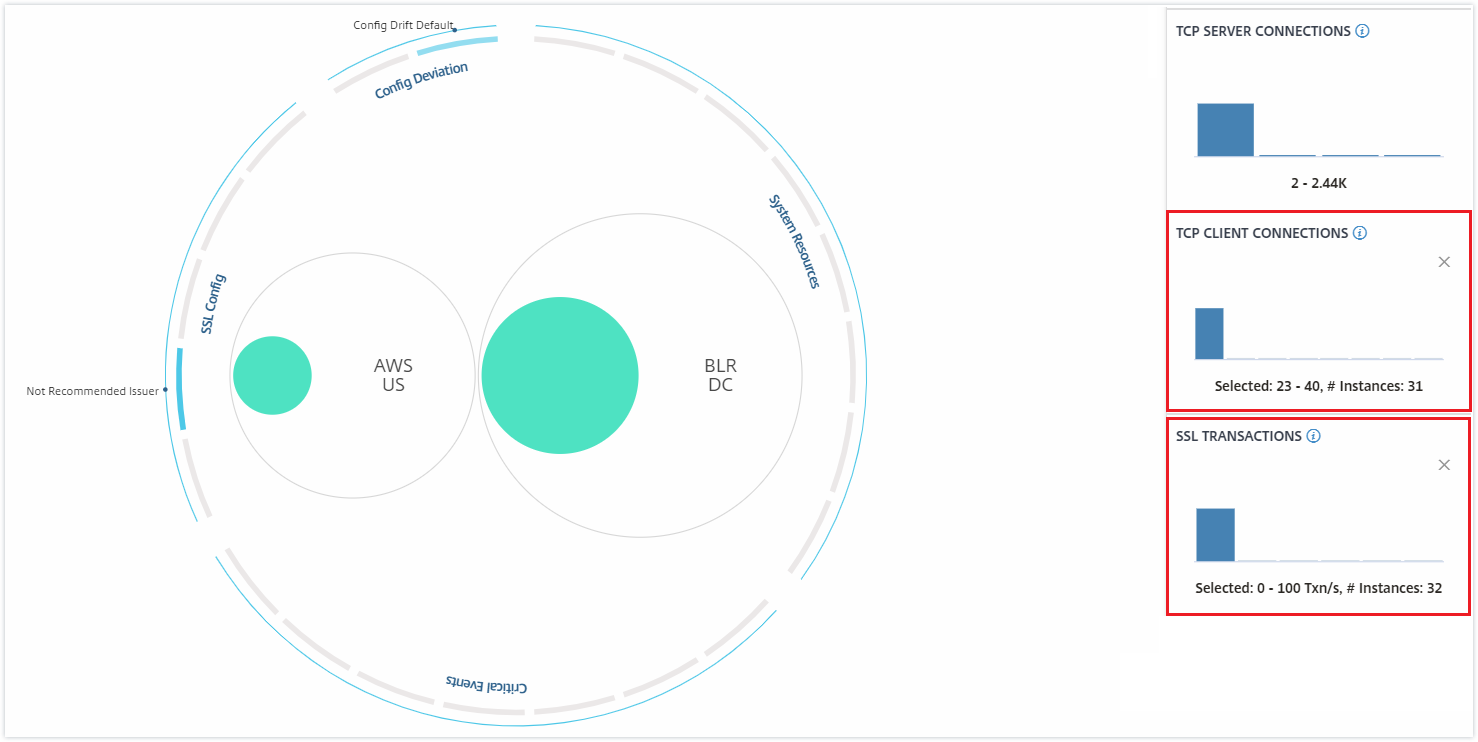Click the 'Selected: 0 - 100 Txn/s' text
This screenshot has width=1478, height=742.
(x=1318, y=588)
